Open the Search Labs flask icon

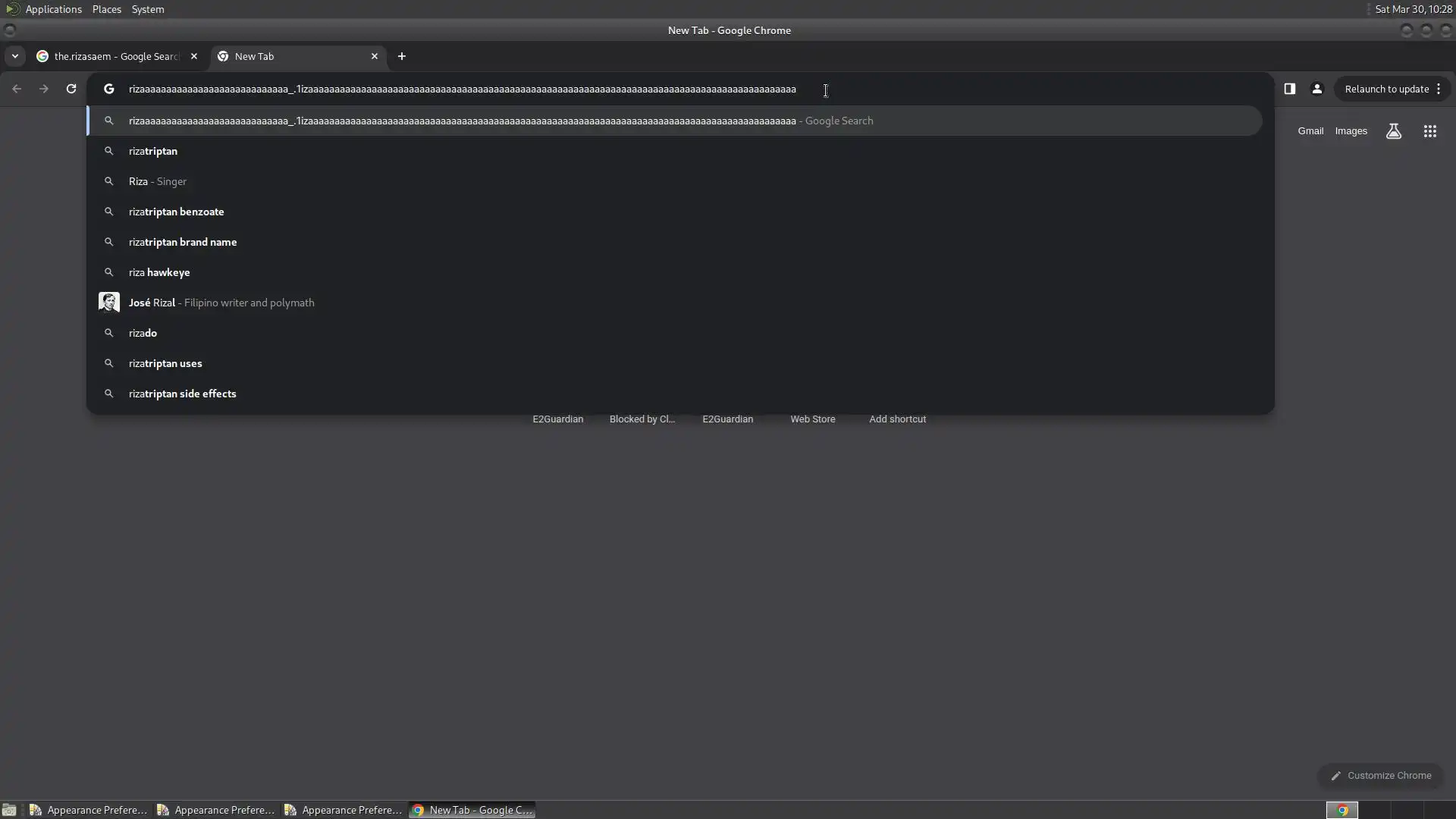(1393, 131)
